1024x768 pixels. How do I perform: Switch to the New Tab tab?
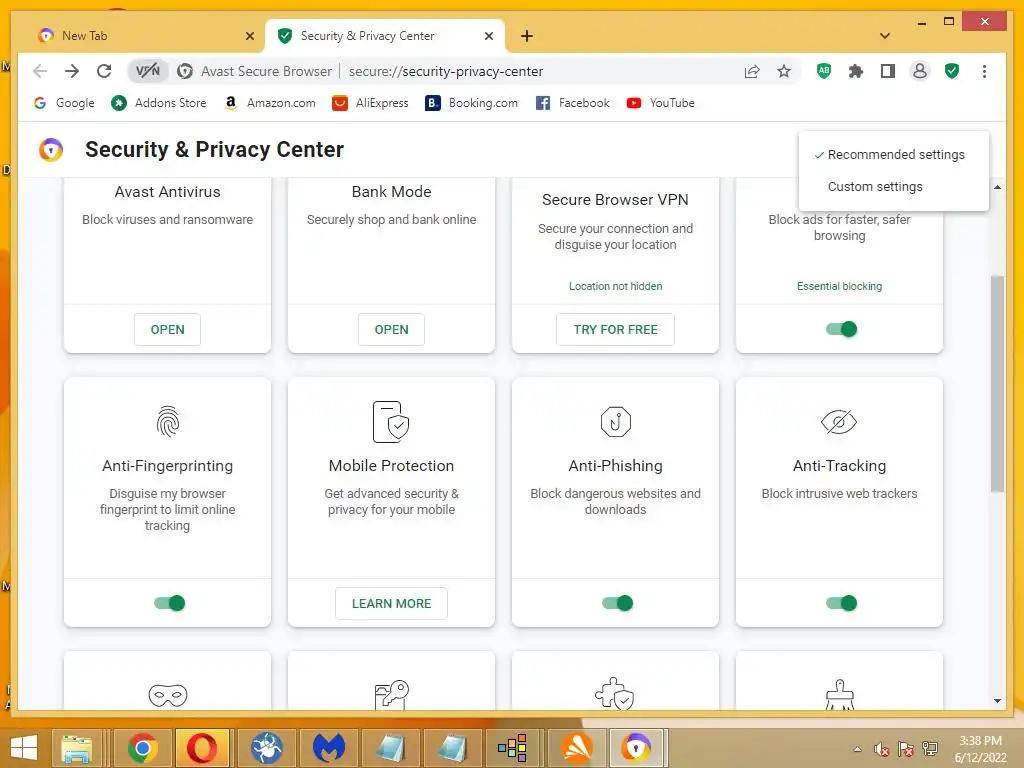coord(144,36)
